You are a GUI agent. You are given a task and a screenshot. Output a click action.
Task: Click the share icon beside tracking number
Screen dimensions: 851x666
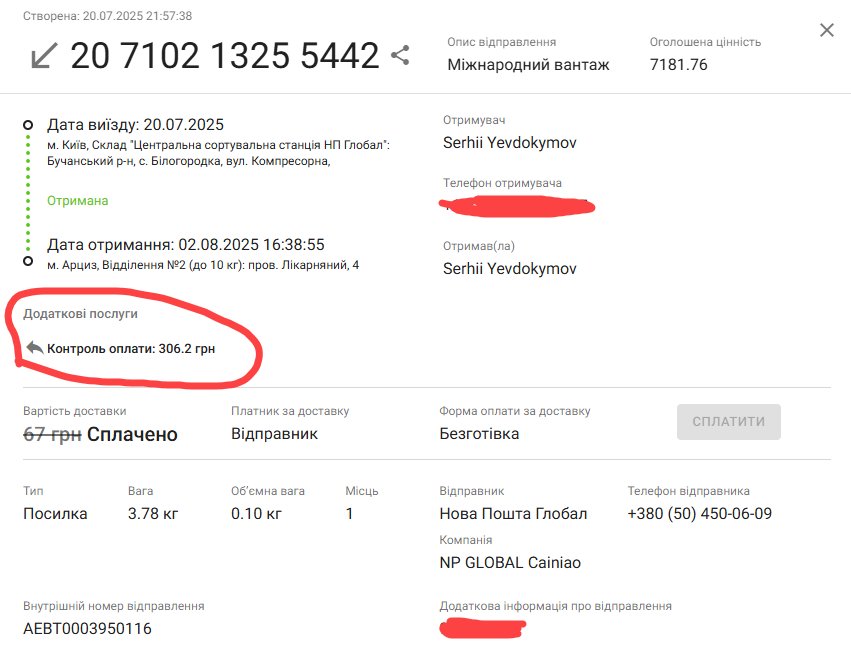pyautogui.click(x=400, y=56)
